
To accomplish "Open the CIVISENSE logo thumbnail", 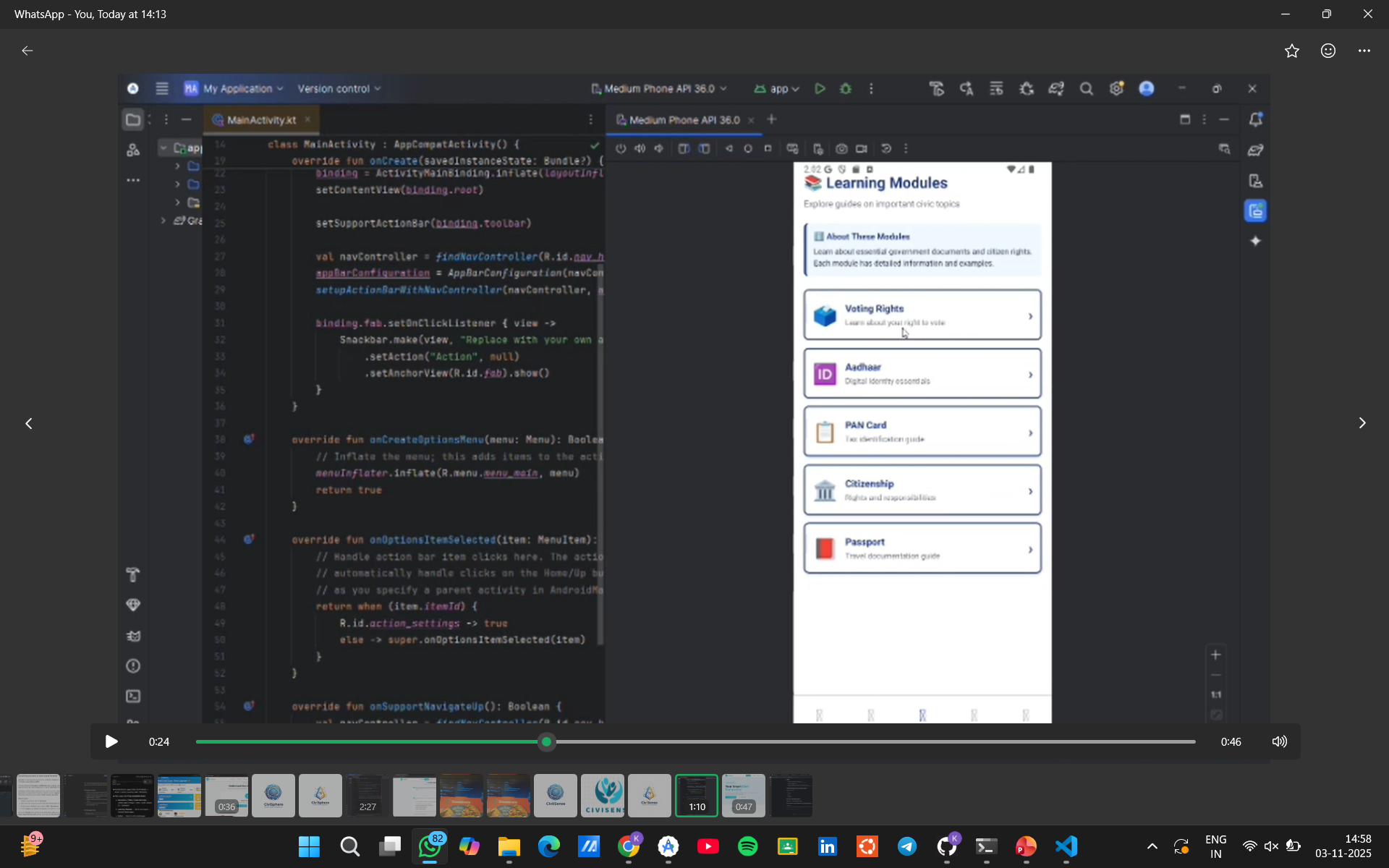I will (x=602, y=796).
